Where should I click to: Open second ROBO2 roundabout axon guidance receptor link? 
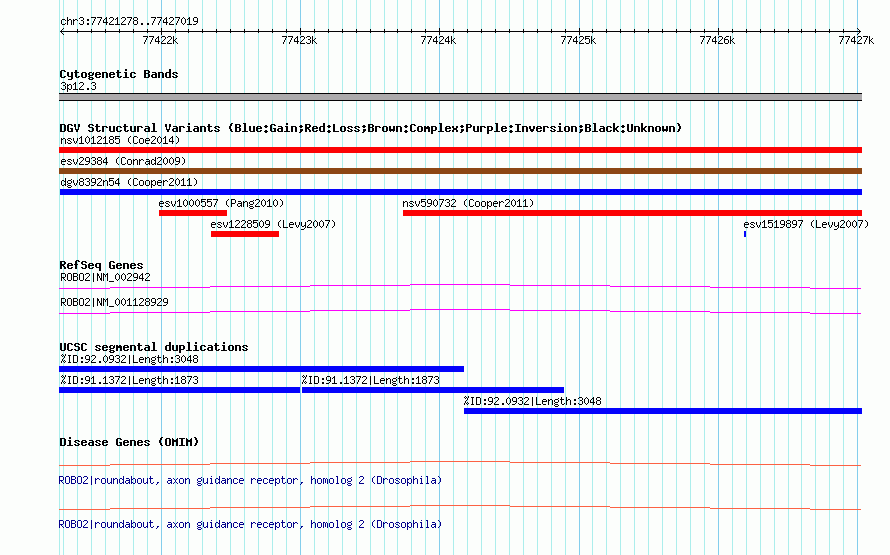pyautogui.click(x=250, y=524)
